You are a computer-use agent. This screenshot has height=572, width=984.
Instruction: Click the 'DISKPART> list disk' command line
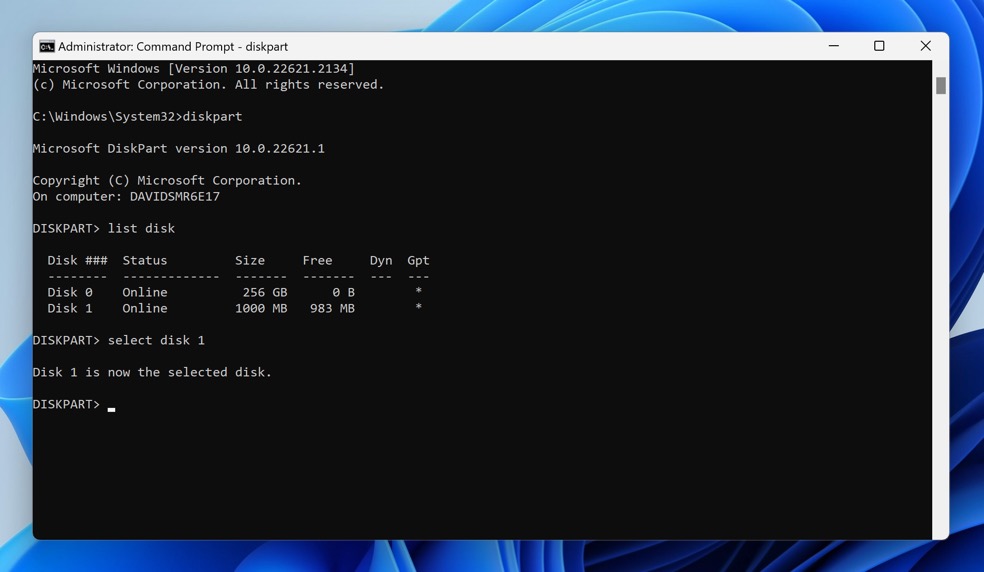[104, 228]
